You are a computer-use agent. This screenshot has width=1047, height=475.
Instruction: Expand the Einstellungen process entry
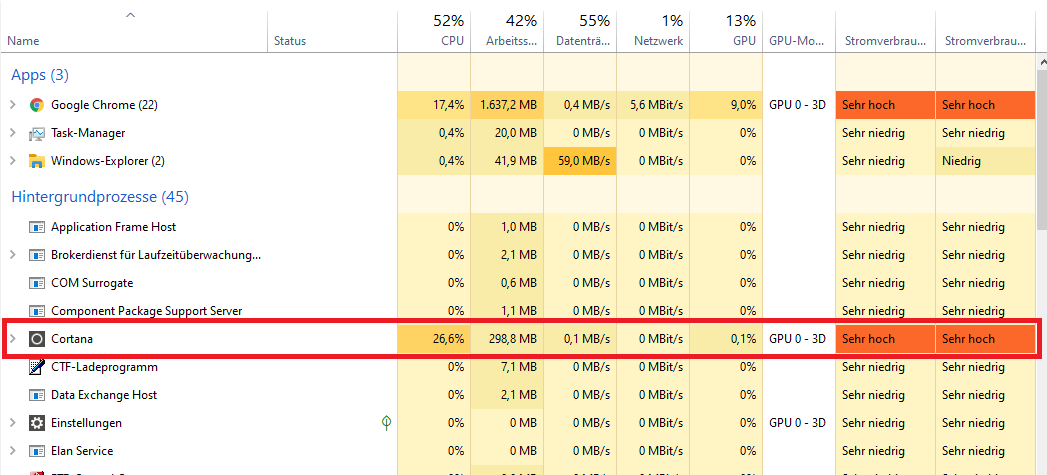click(x=12, y=423)
